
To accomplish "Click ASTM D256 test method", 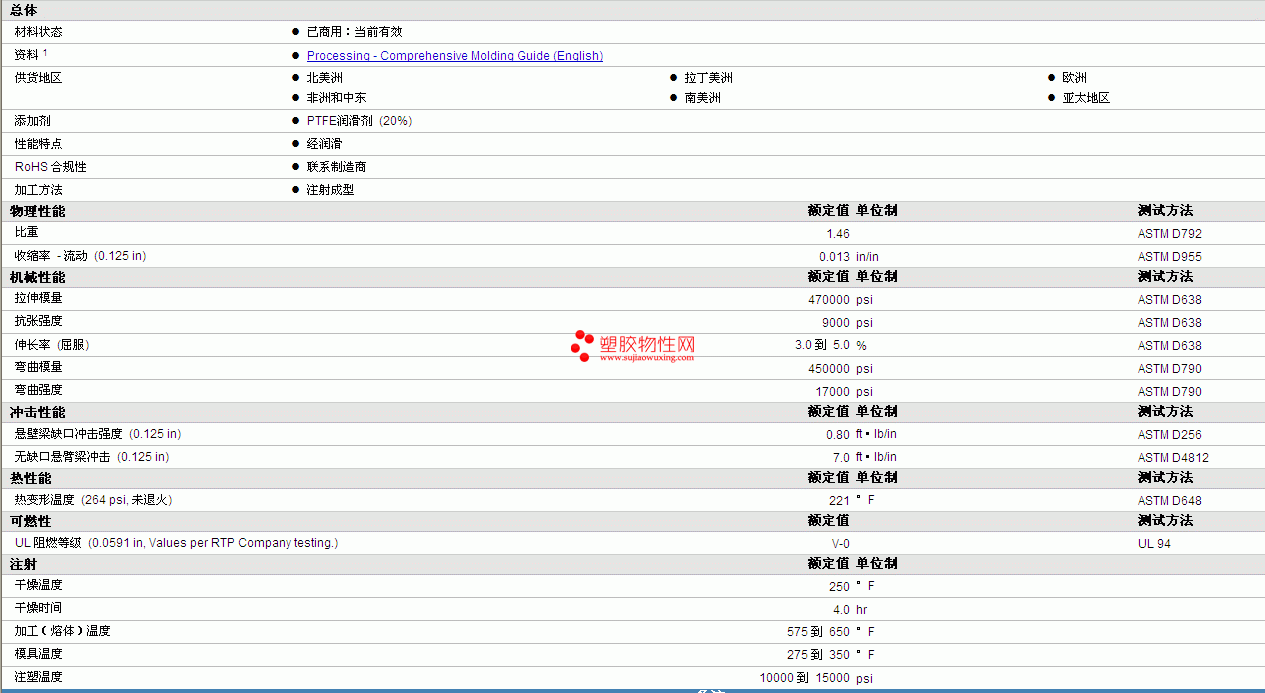I will 1170,435.
